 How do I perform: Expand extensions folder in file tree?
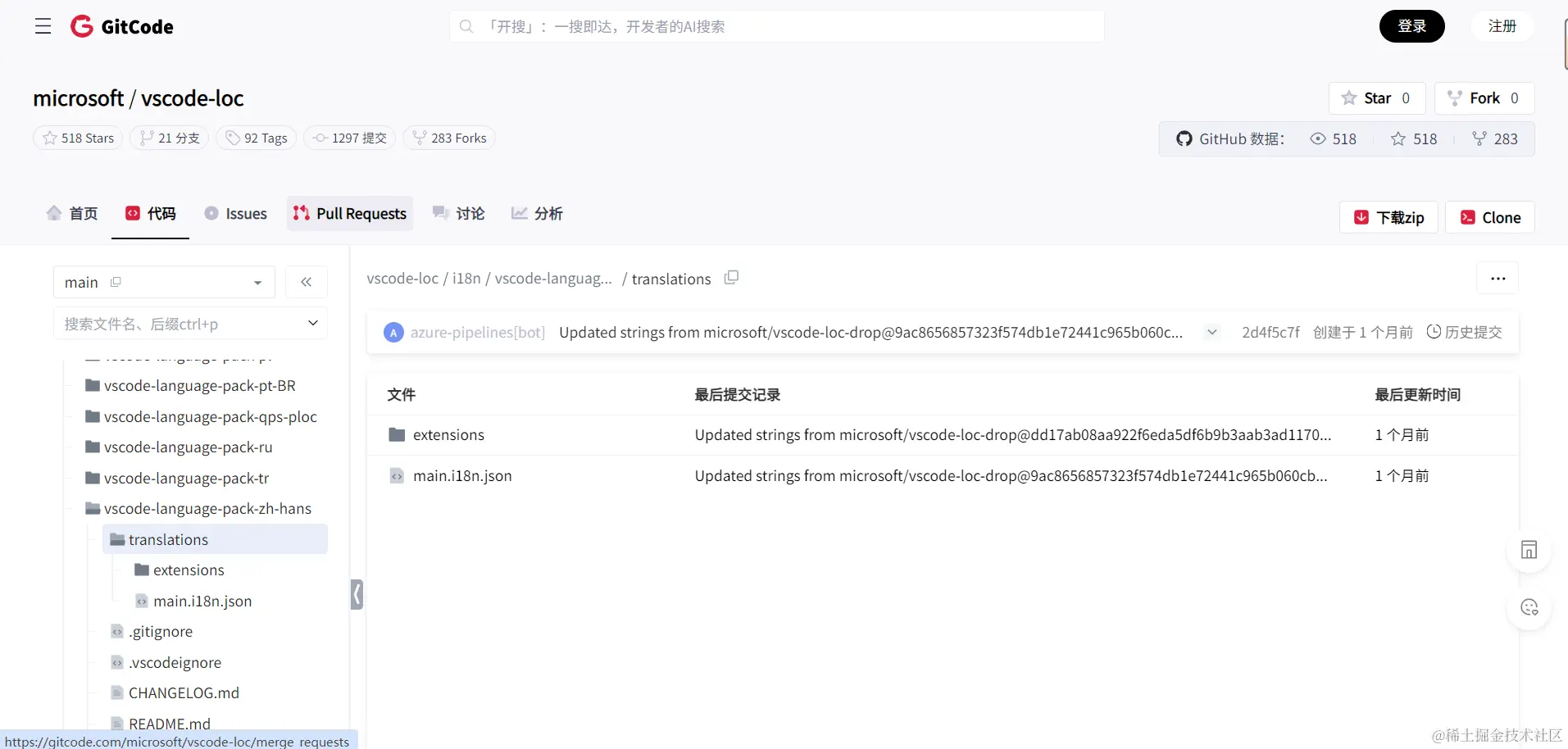click(179, 570)
